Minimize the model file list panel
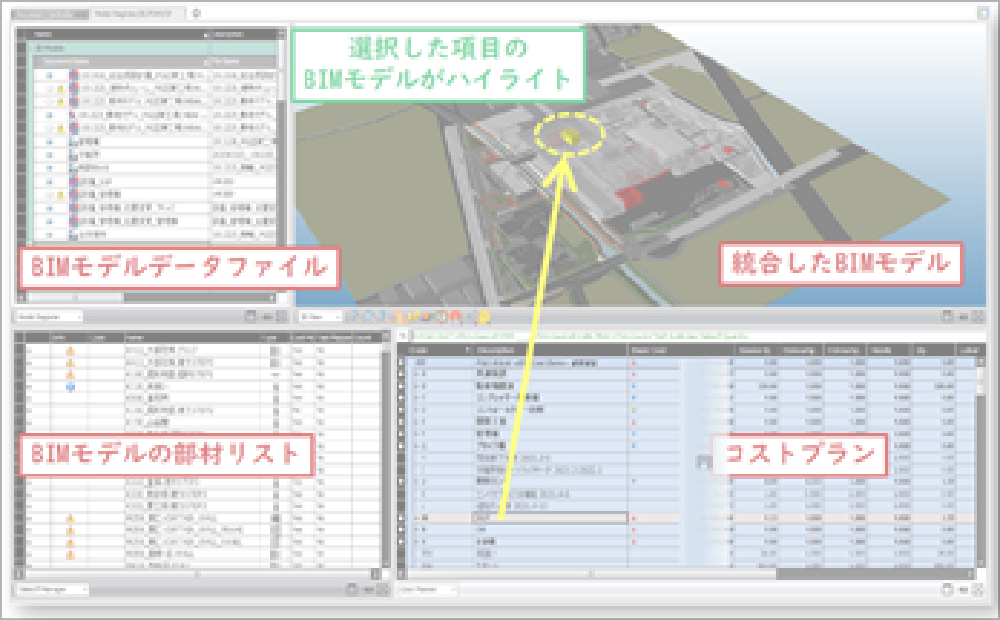 (267, 316)
